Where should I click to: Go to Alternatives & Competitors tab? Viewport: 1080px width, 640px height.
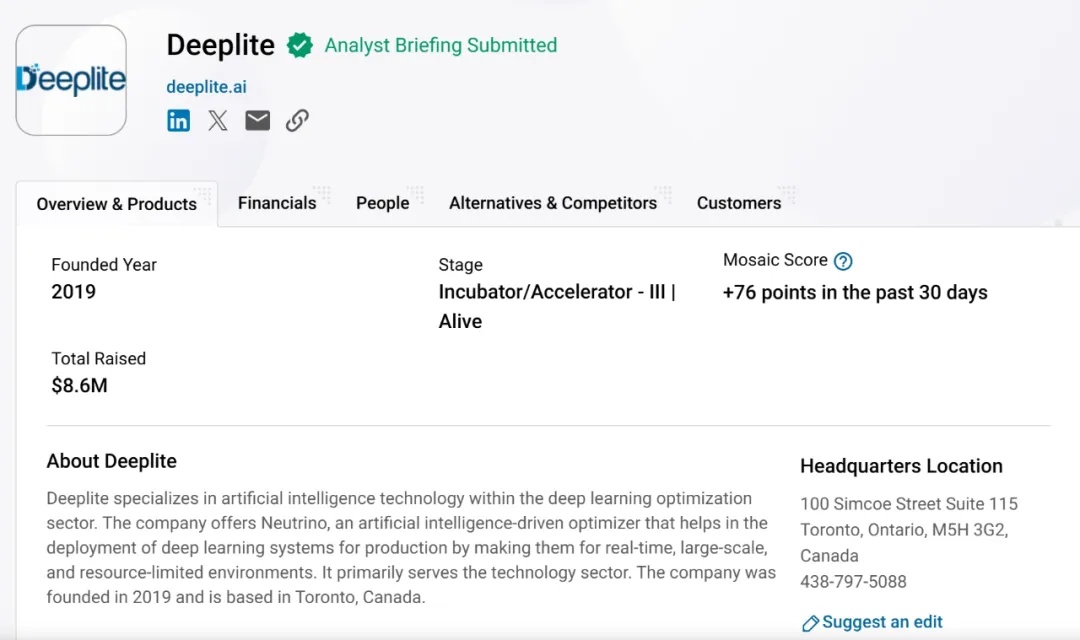point(552,203)
